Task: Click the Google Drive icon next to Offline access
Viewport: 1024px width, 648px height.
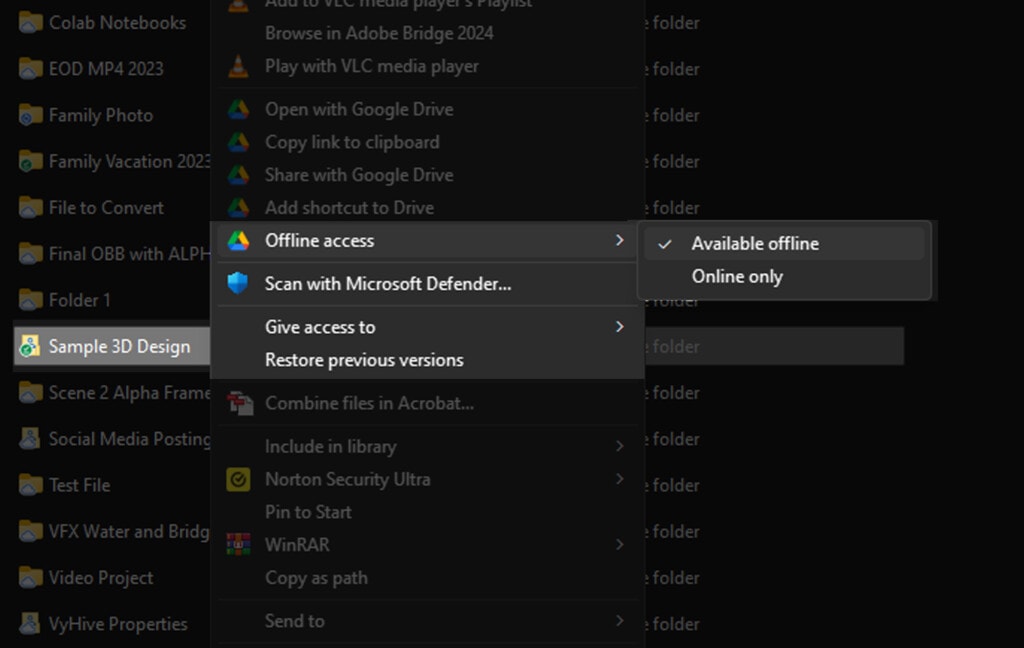Action: [x=237, y=241]
